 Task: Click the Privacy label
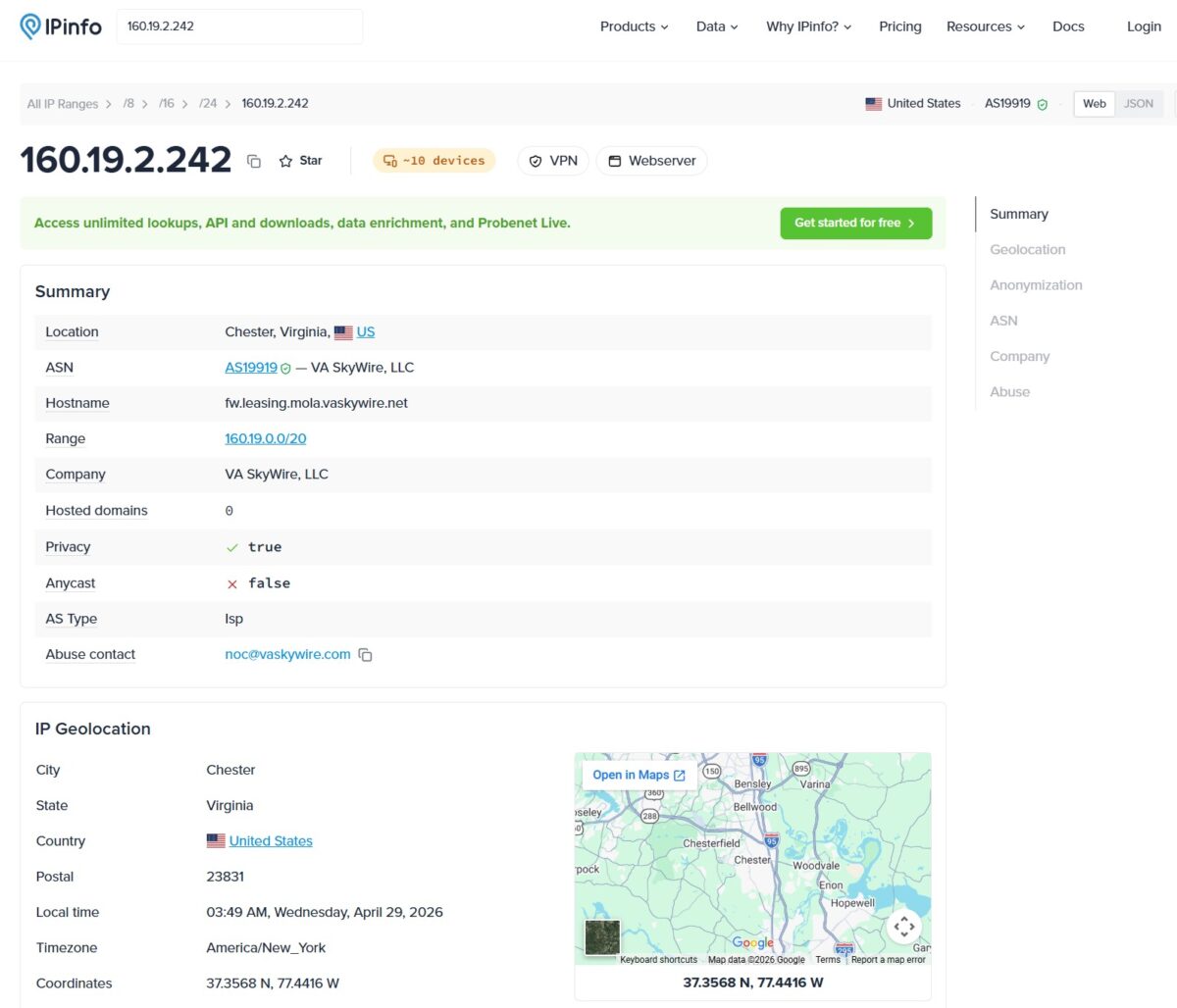tap(68, 547)
